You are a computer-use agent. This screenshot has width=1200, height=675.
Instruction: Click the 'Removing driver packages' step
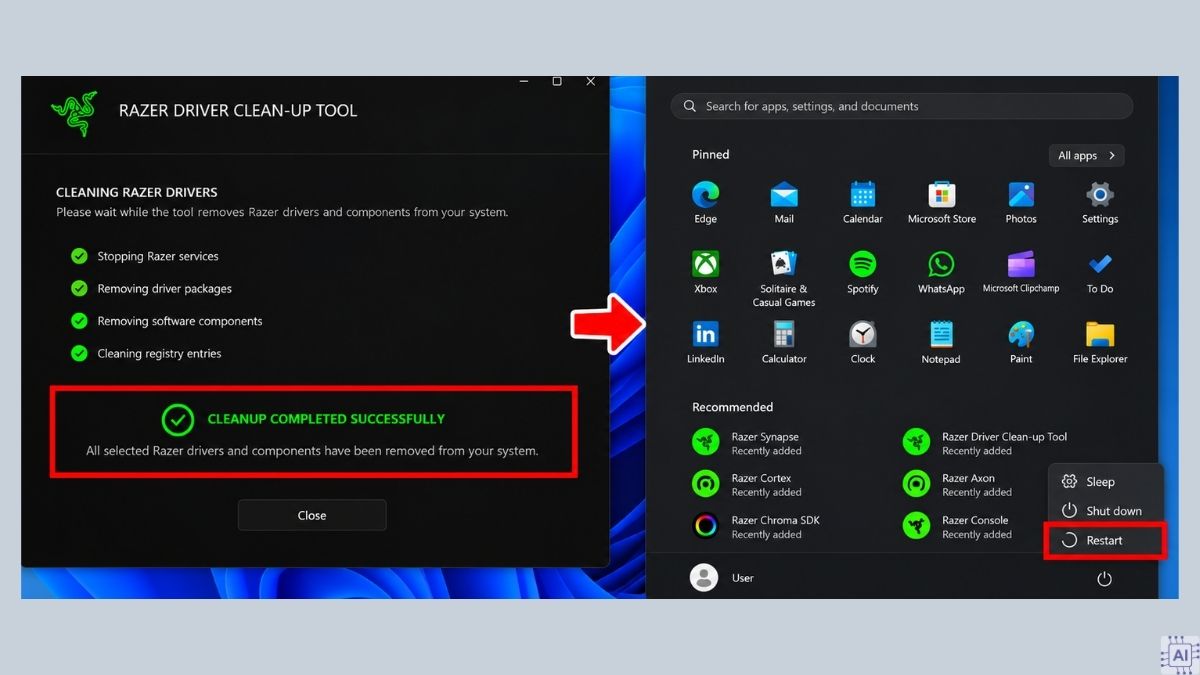tap(151, 288)
